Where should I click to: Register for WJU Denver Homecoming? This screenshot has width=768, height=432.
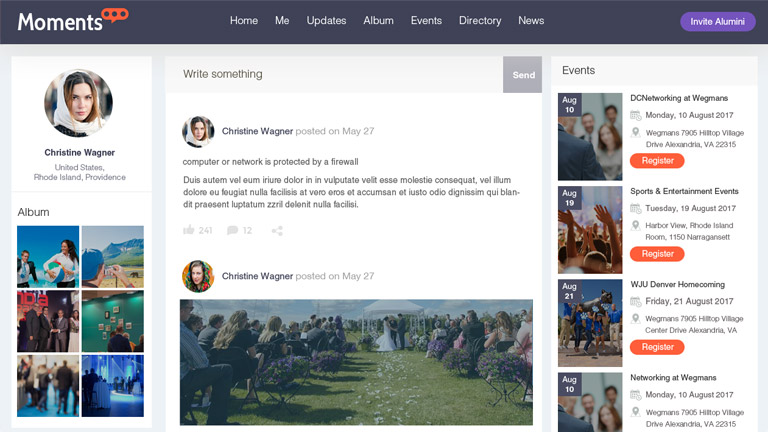click(657, 347)
